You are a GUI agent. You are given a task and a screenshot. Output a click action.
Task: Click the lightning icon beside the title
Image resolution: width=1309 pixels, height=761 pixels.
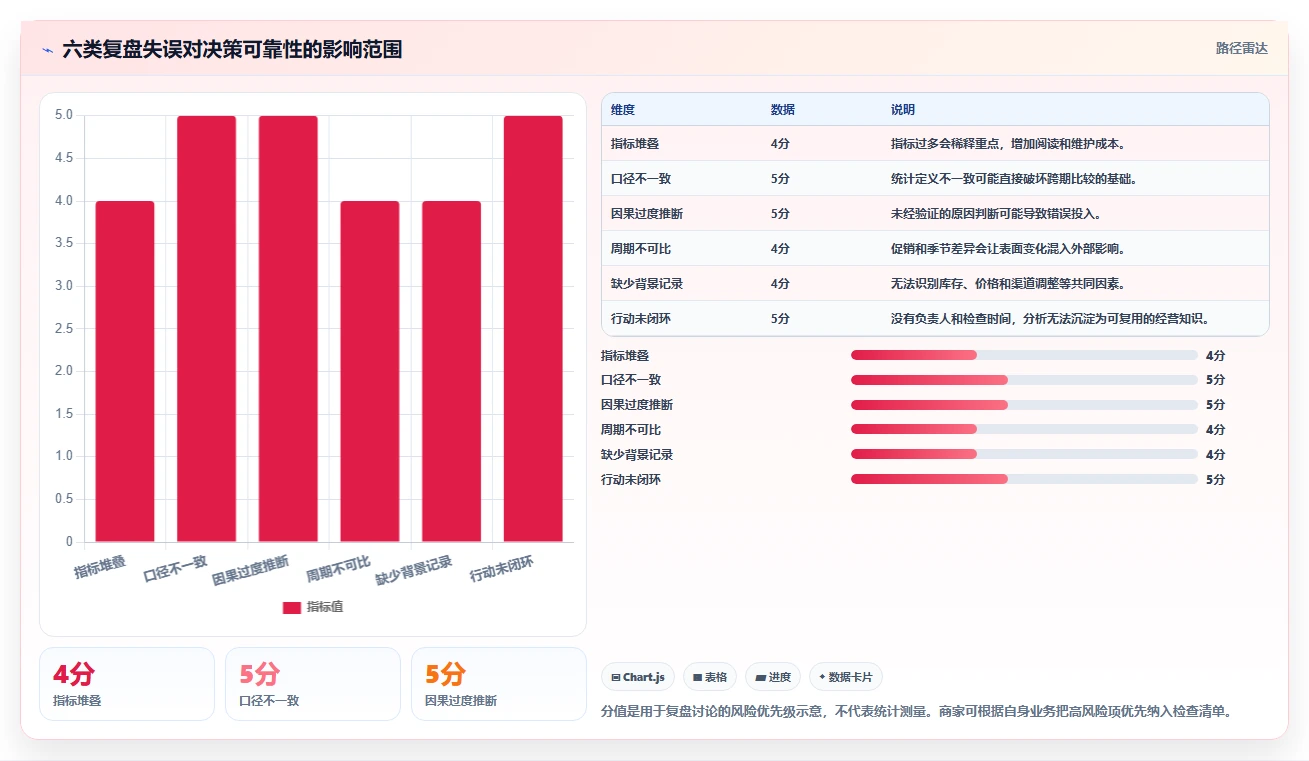pos(47,49)
